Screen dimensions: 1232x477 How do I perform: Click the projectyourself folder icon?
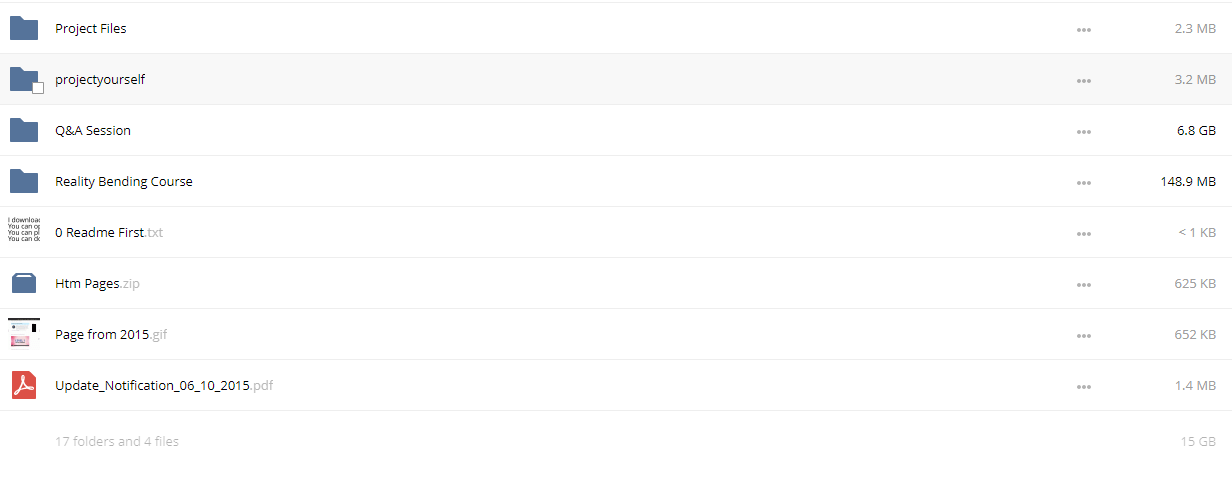point(24,79)
